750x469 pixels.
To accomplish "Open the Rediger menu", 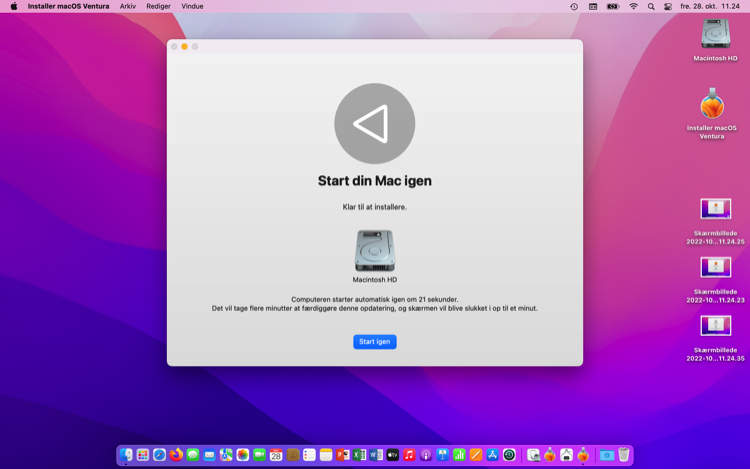I will tap(158, 6).
